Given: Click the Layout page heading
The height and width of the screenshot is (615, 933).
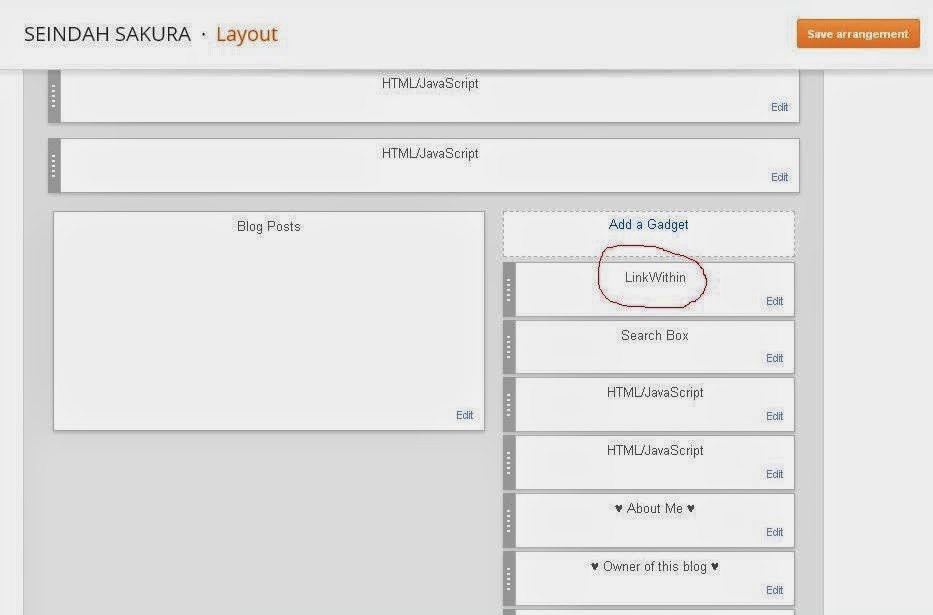Looking at the screenshot, I should pyautogui.click(x=247, y=34).
